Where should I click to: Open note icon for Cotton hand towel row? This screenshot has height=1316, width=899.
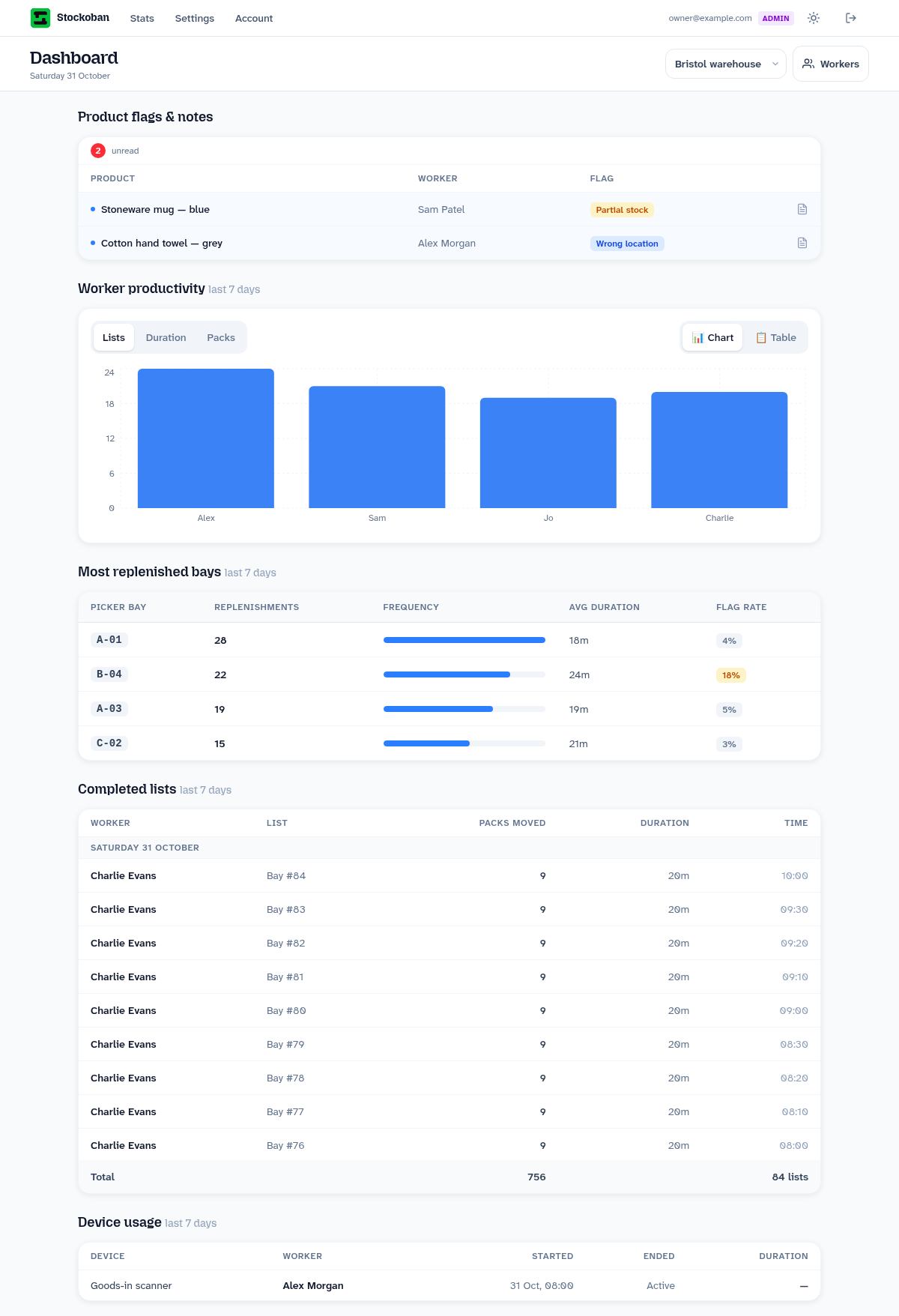(802, 243)
